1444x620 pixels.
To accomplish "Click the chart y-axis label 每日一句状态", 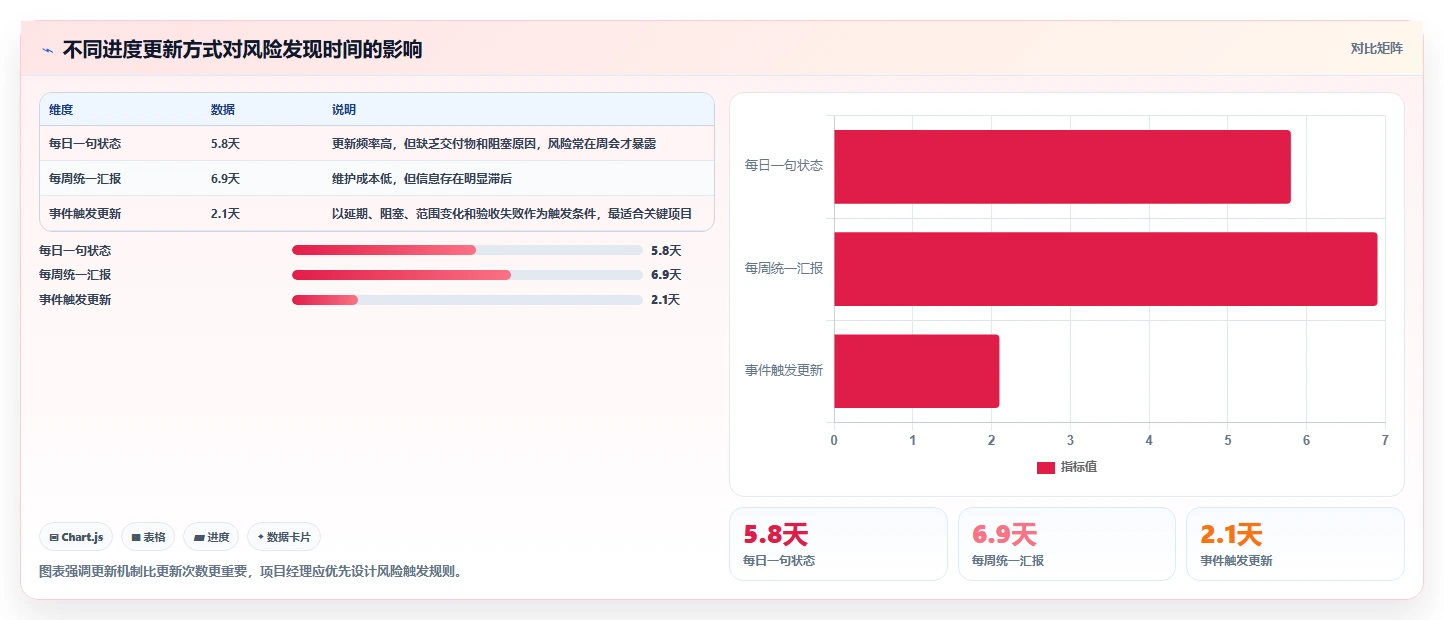I will [783, 165].
